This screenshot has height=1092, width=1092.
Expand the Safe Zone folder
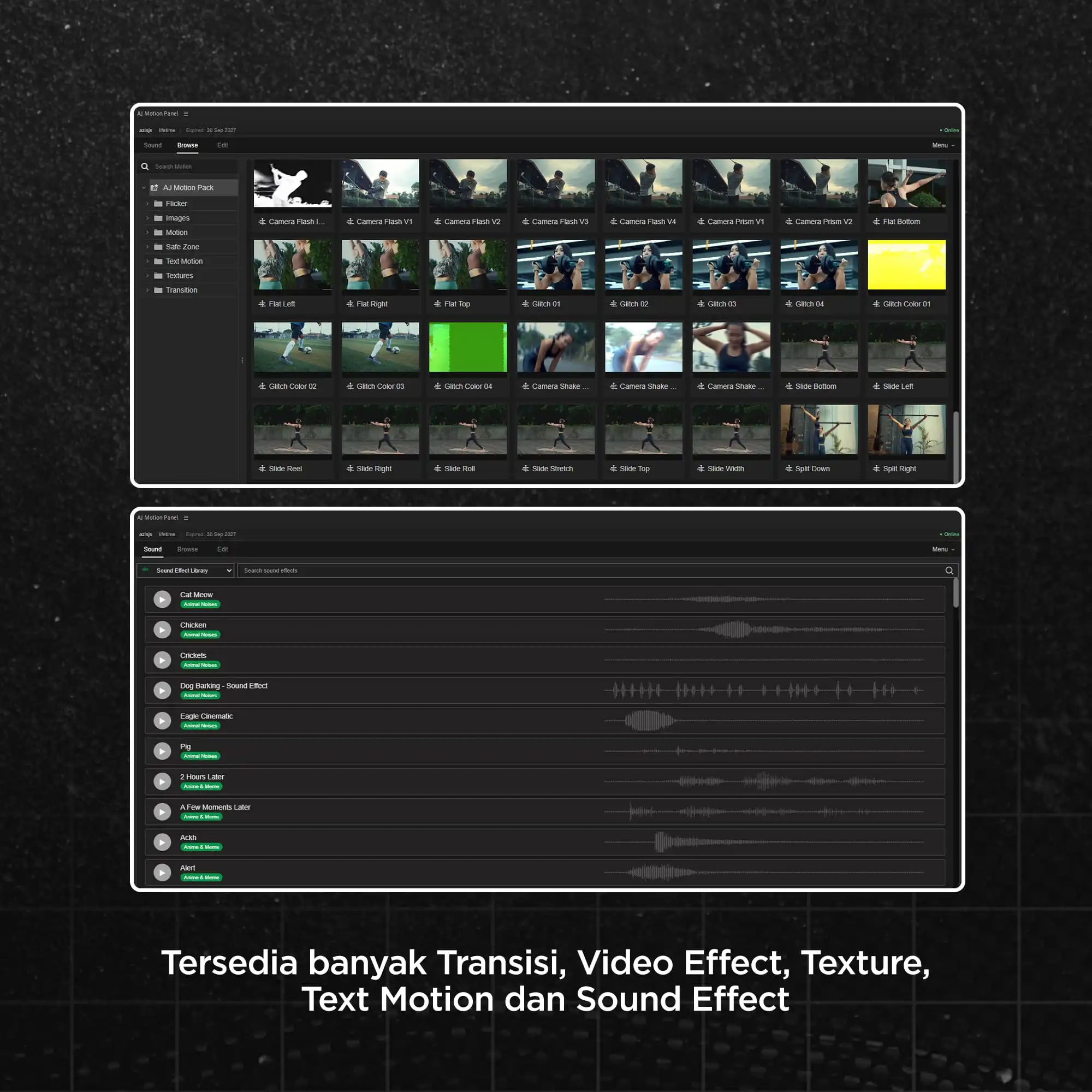[147, 246]
